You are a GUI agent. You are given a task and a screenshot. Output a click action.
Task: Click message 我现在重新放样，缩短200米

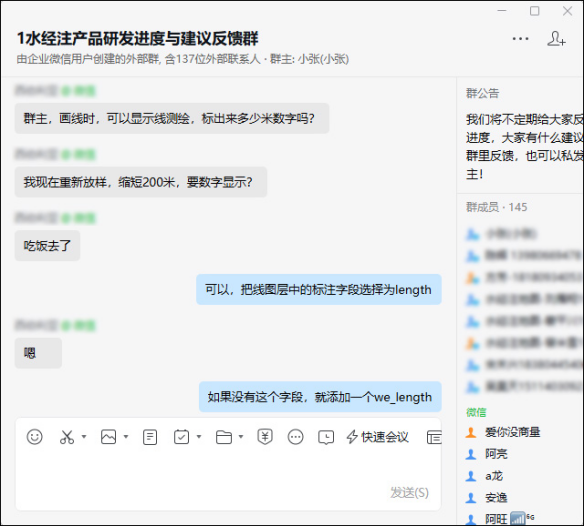tap(141, 182)
